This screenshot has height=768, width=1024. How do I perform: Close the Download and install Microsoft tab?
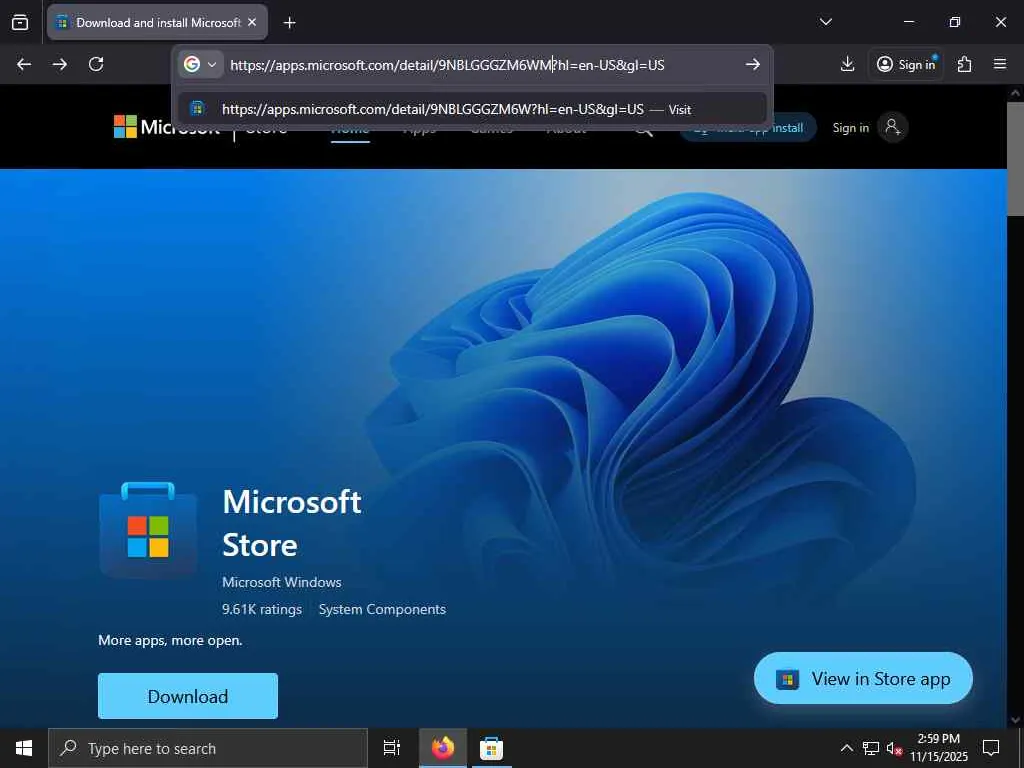click(252, 22)
